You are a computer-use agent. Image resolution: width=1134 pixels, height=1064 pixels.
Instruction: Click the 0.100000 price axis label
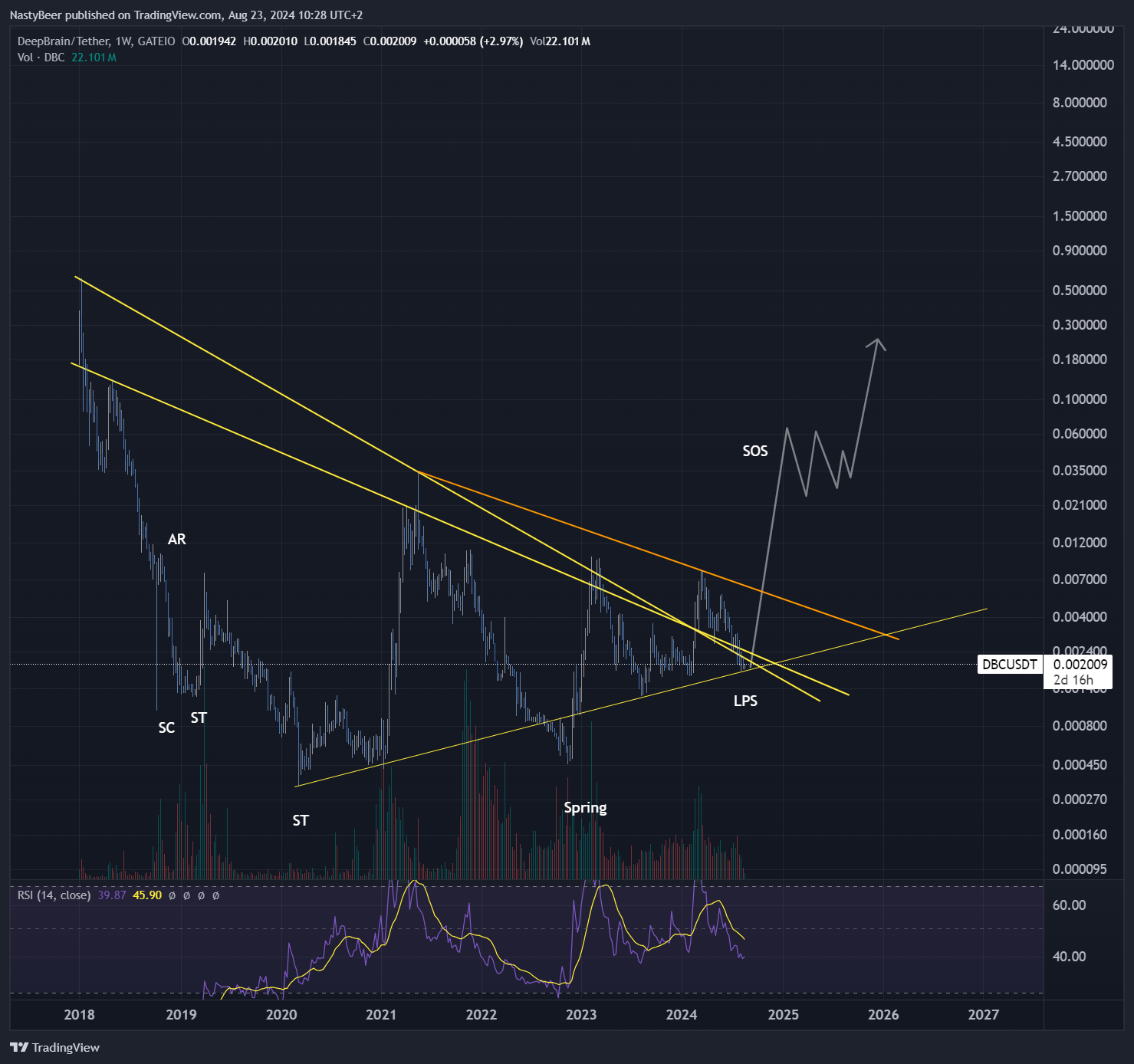click(x=1080, y=399)
